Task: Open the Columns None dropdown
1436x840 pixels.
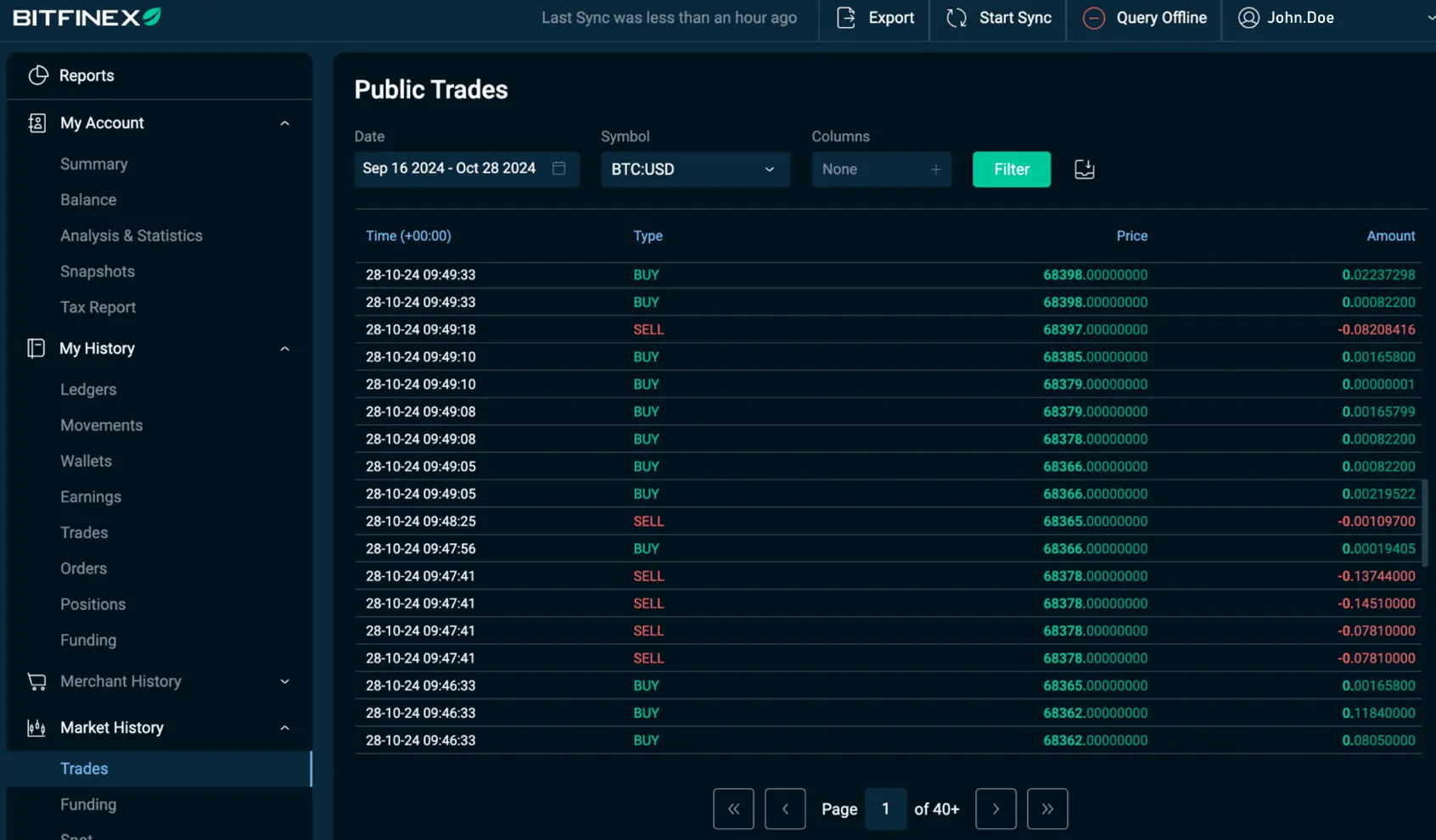Action: coord(881,169)
